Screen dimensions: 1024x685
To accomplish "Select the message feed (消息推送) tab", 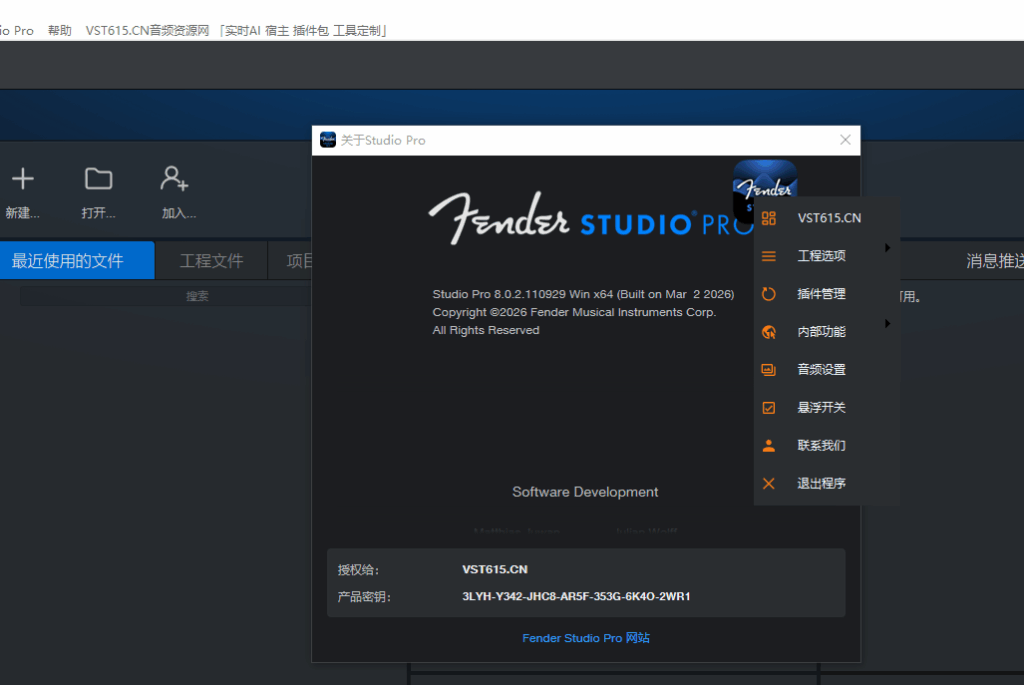I will (994, 261).
